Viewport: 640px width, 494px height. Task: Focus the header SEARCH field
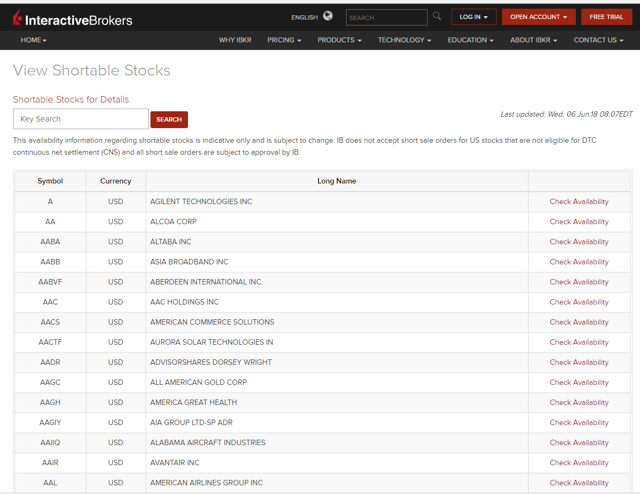(387, 18)
